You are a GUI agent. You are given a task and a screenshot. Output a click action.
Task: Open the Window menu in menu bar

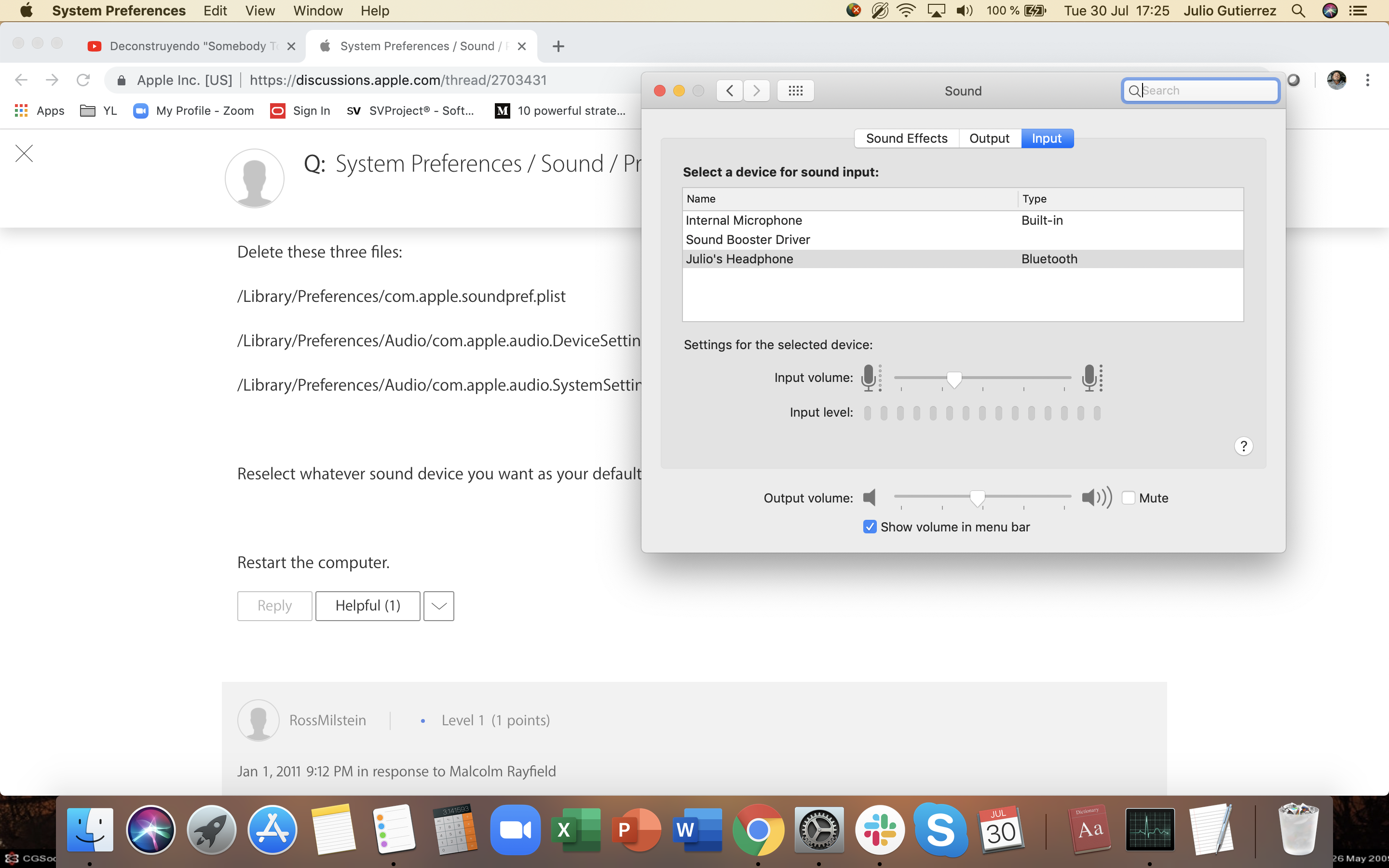coord(317,11)
